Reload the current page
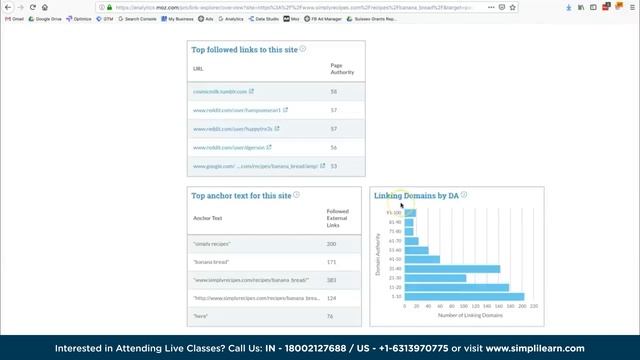 (33, 7)
